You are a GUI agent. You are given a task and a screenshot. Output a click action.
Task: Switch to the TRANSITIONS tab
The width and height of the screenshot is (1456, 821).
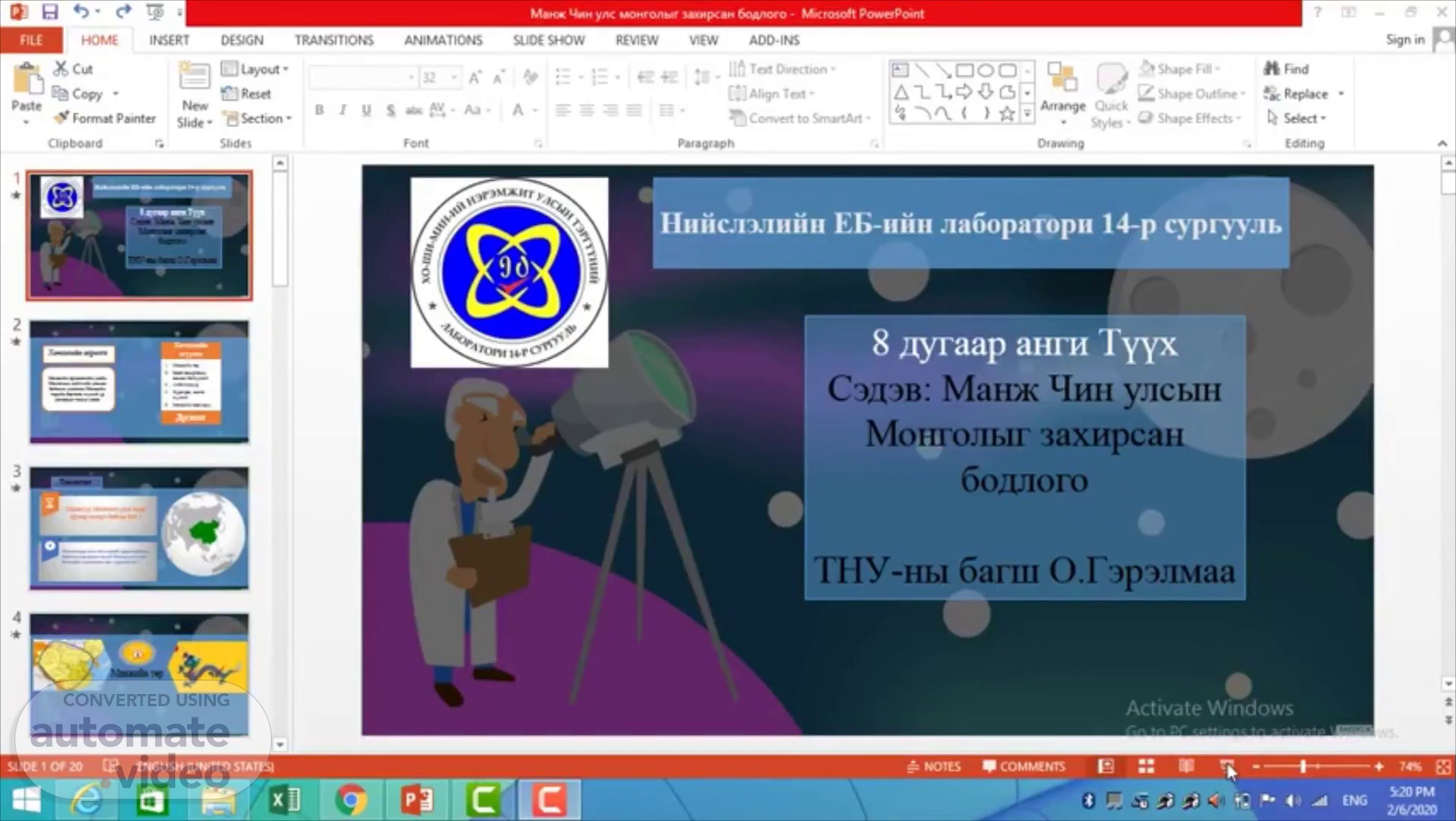(334, 40)
